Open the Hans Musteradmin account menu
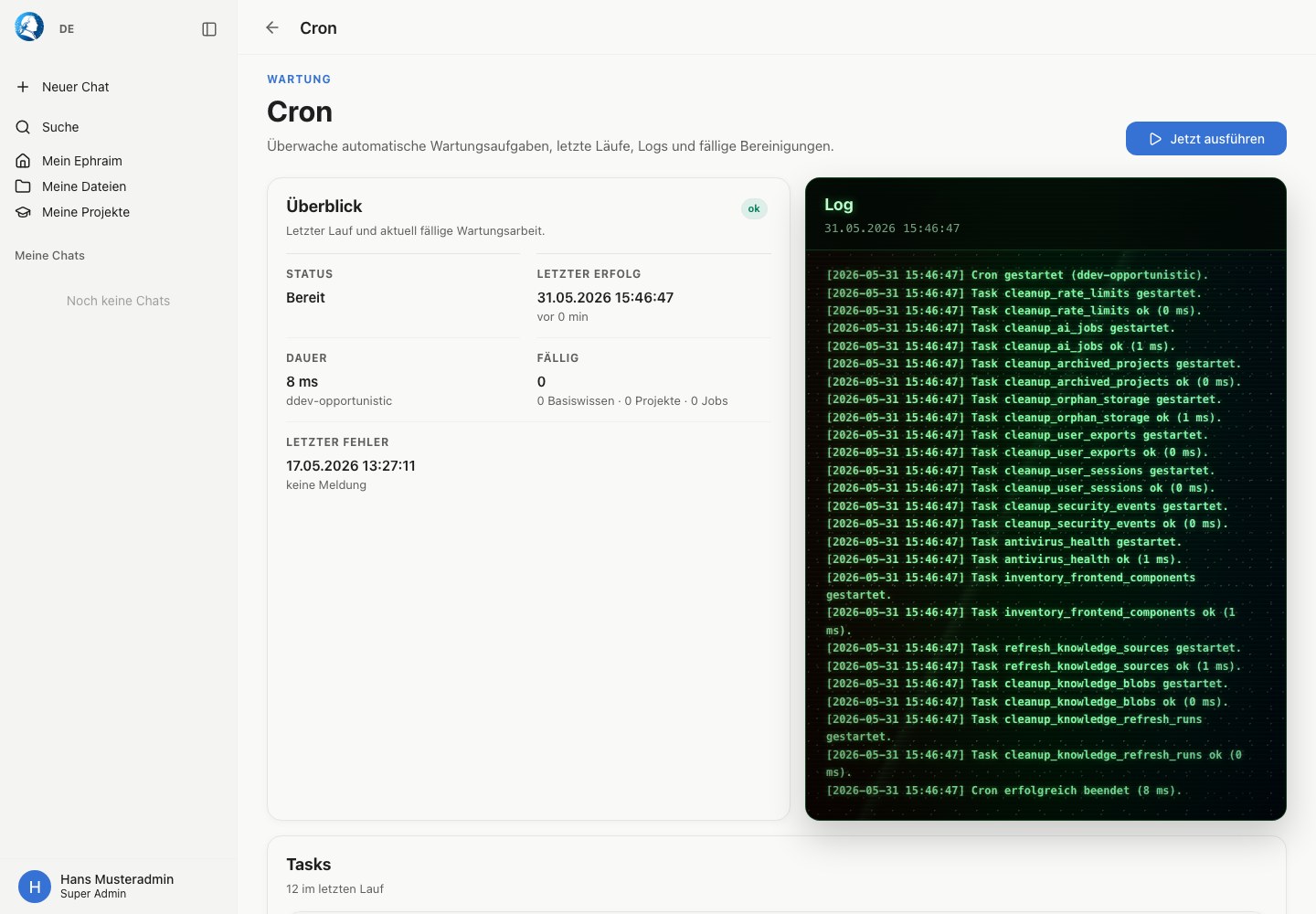1316x914 pixels. pos(119,886)
